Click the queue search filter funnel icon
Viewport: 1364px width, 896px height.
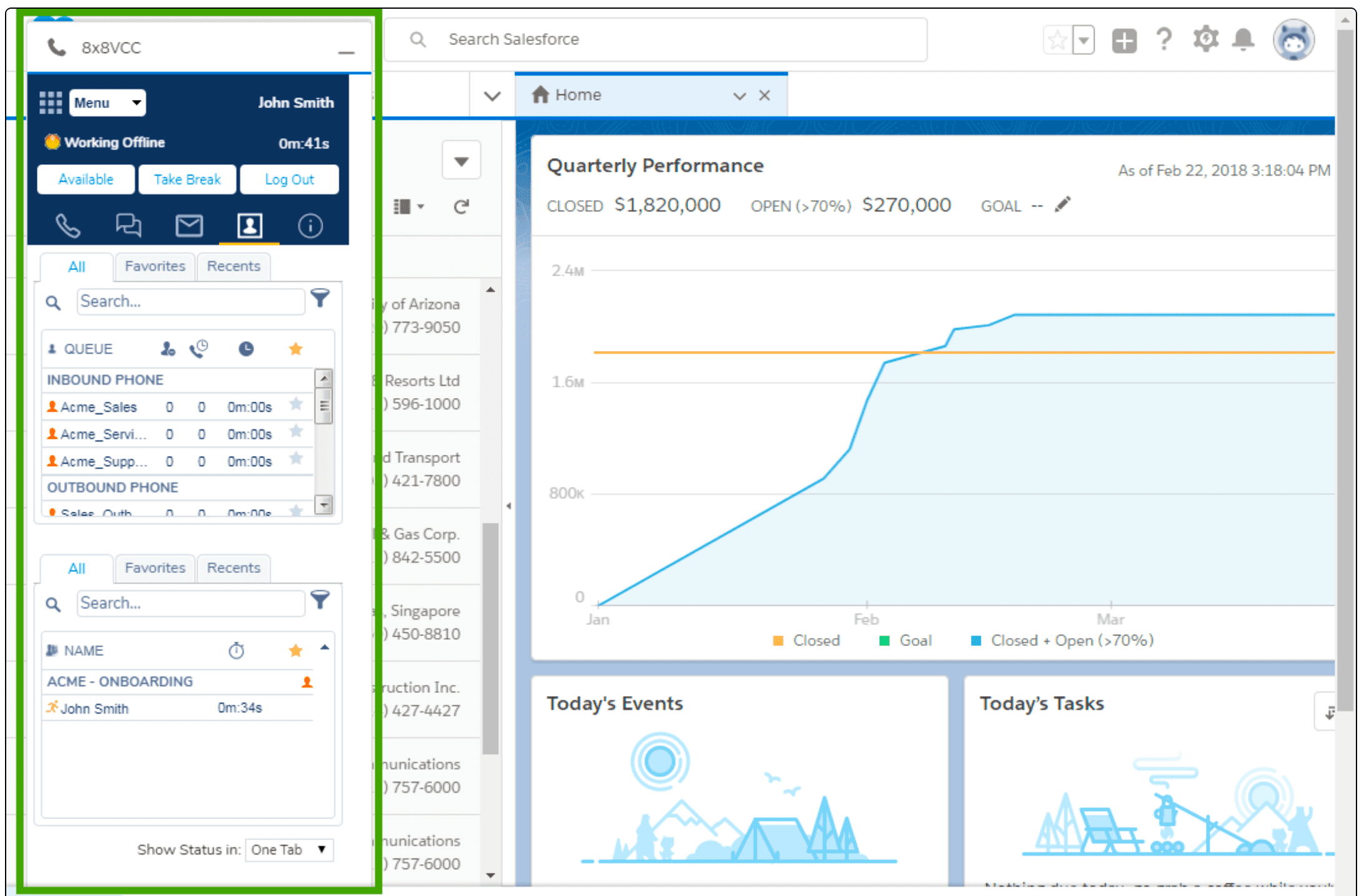click(x=320, y=299)
